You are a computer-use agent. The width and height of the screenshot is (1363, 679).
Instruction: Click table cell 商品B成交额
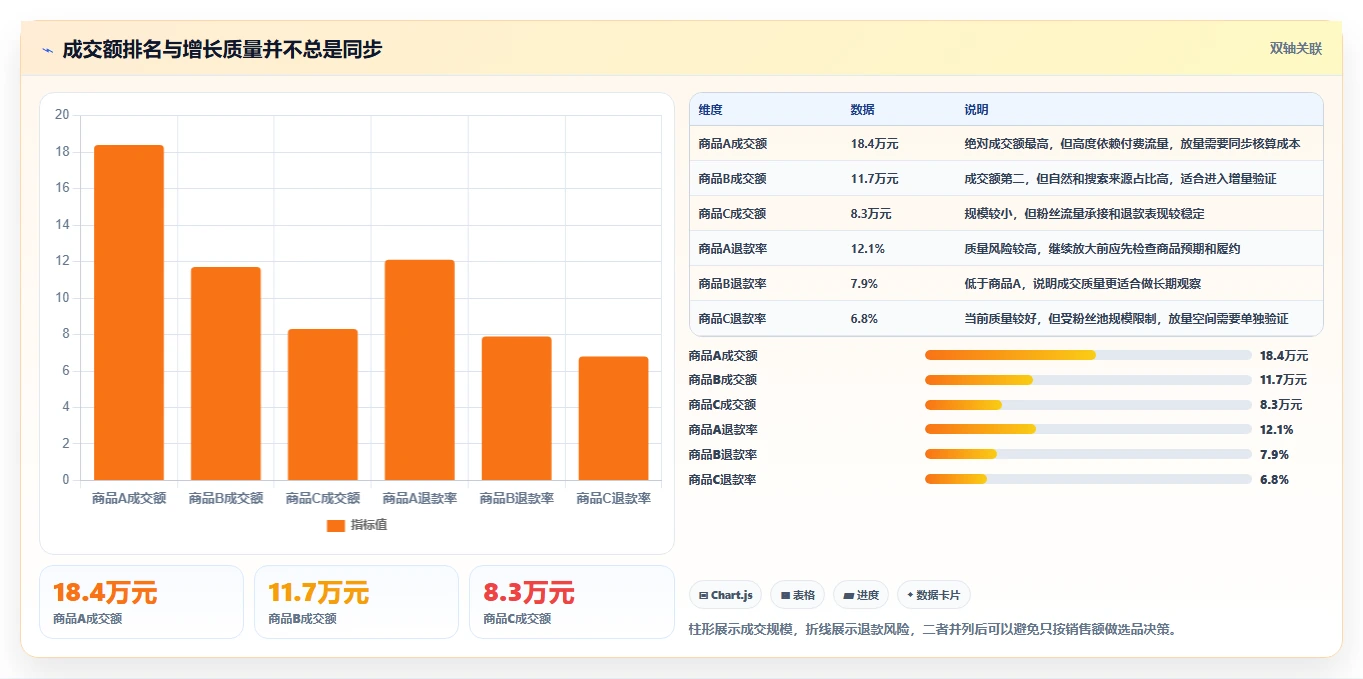[x=732, y=179]
